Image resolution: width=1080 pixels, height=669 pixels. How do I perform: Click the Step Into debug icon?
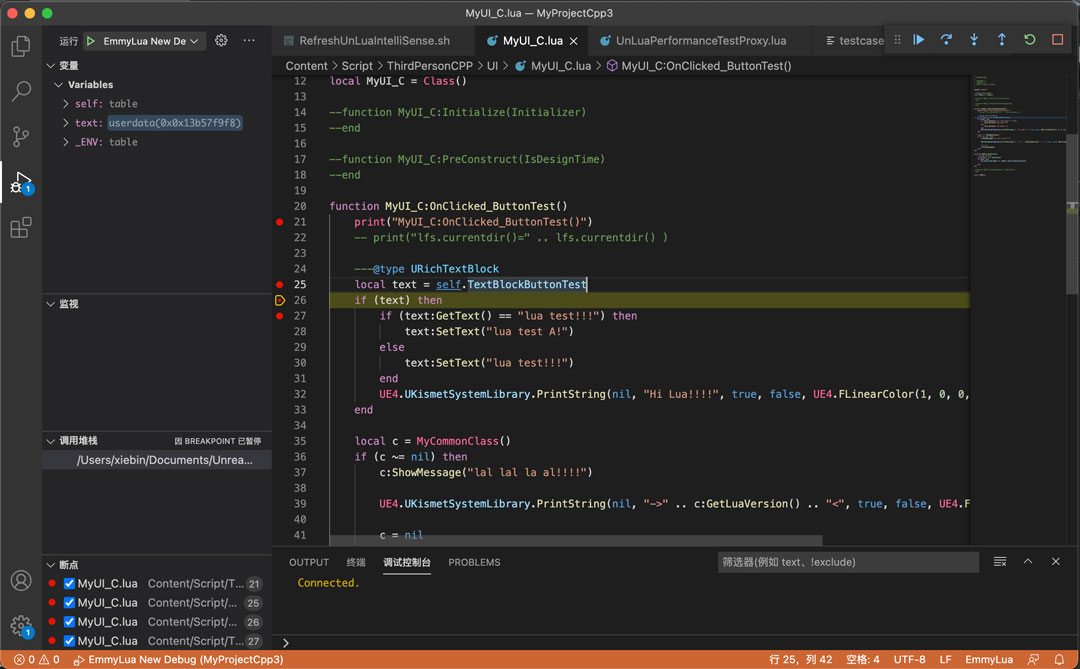pos(973,39)
